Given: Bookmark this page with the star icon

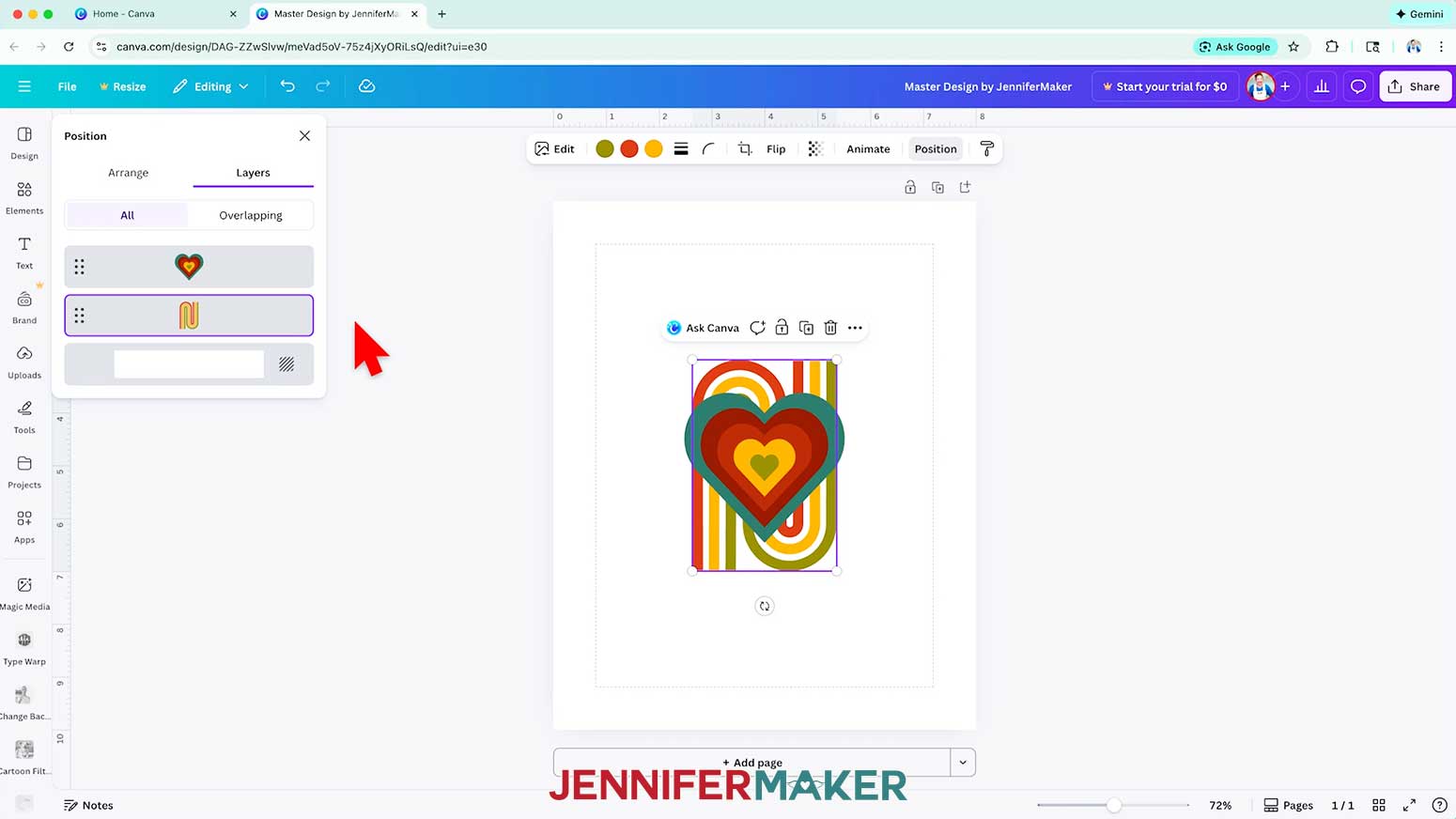Looking at the screenshot, I should pyautogui.click(x=1293, y=46).
